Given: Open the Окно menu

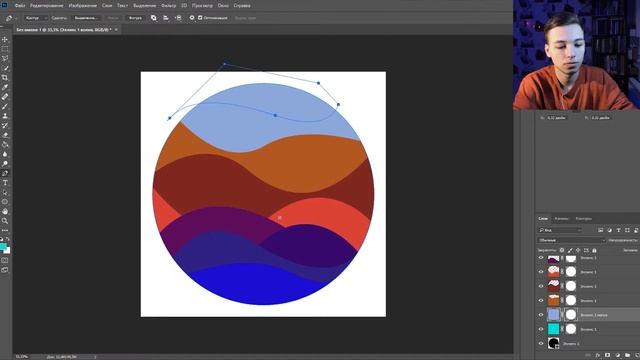Looking at the screenshot, I should [223, 6].
